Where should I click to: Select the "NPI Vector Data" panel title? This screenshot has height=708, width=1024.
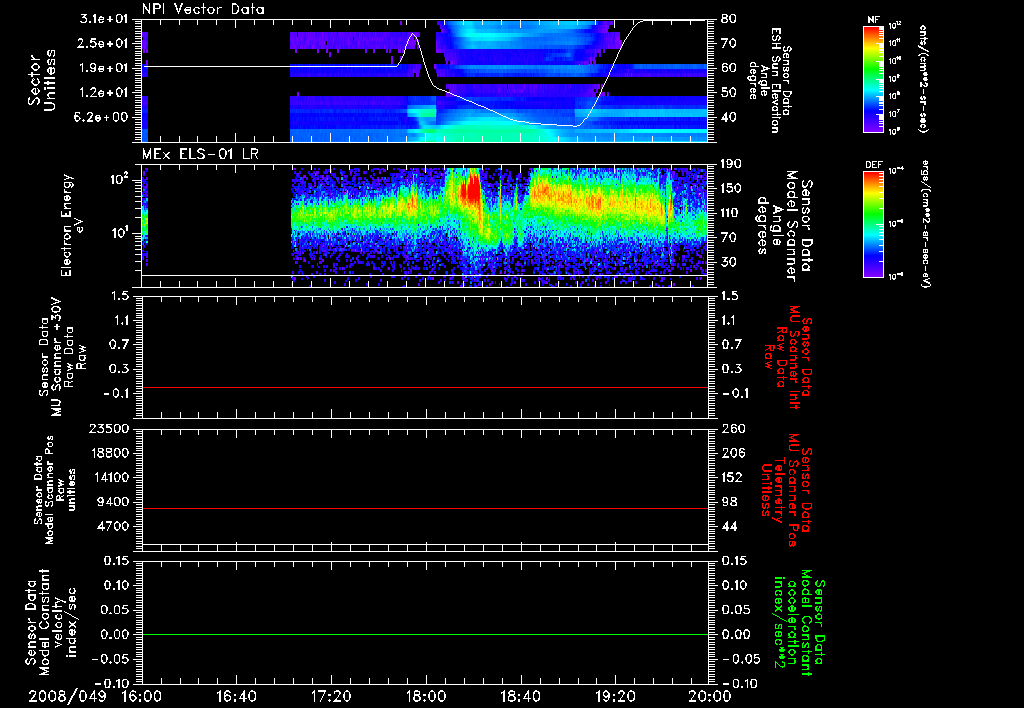[203, 9]
